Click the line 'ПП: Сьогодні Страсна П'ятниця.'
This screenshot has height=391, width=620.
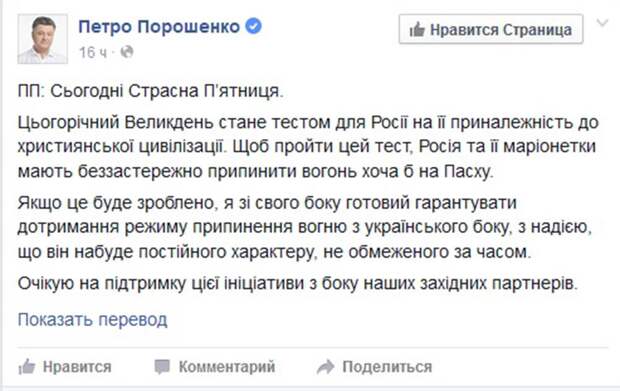tap(151, 91)
